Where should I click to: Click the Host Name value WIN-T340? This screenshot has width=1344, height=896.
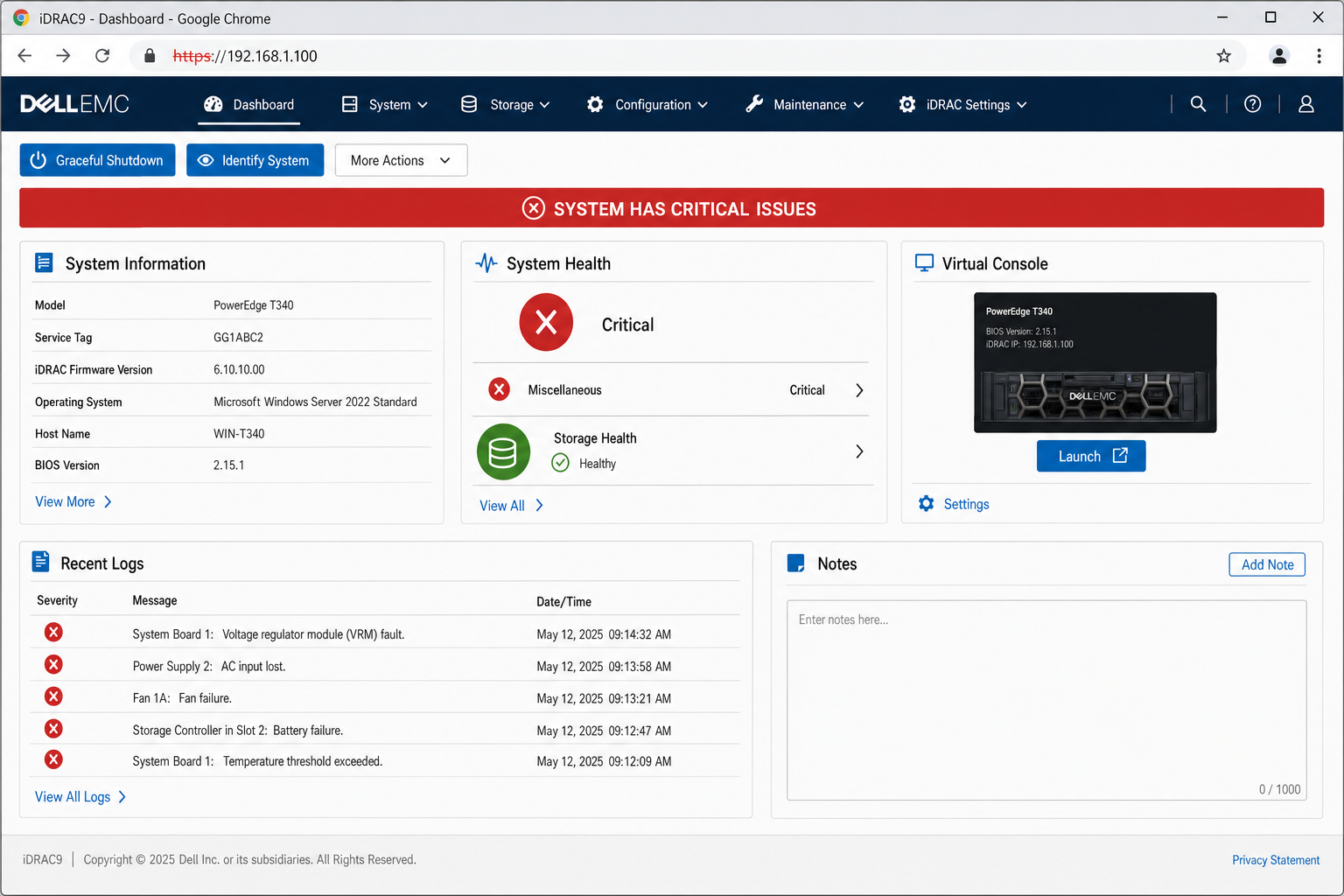click(239, 433)
